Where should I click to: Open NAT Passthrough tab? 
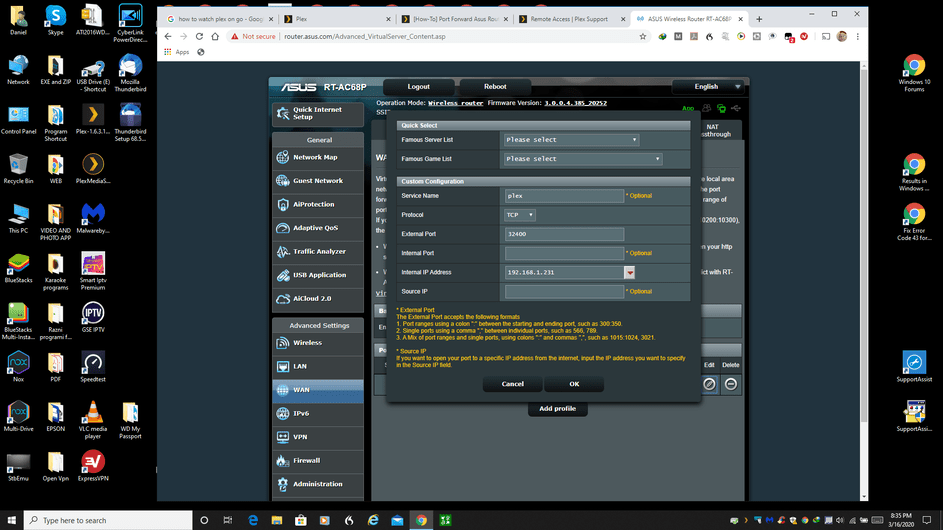pyautogui.click(x=715, y=130)
